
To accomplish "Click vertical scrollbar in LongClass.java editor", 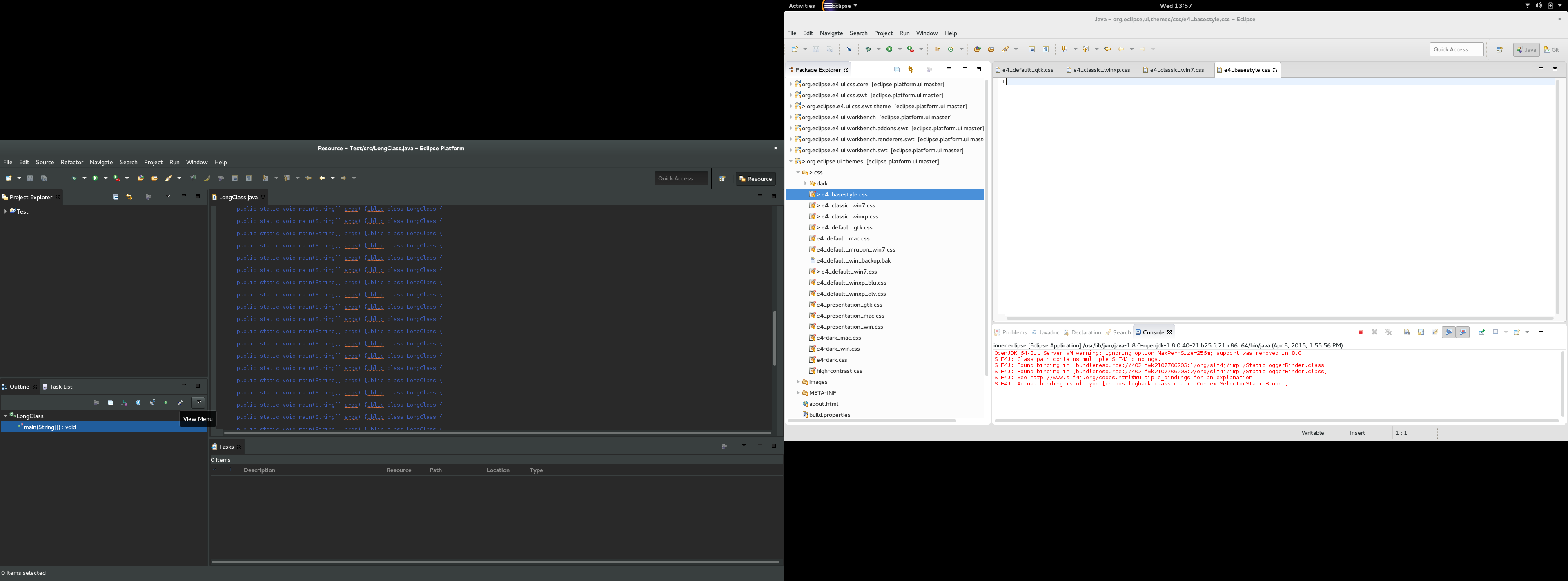I will point(775,338).
